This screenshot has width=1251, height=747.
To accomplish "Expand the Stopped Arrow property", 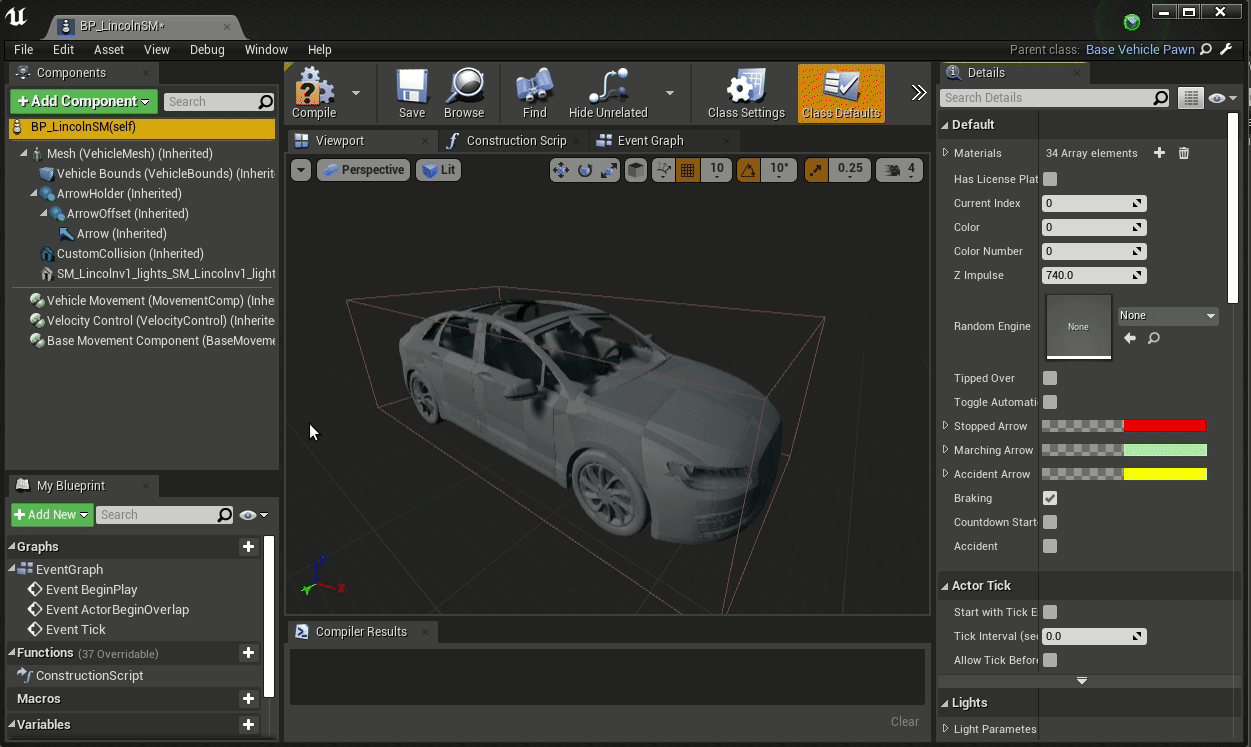I will (944, 426).
